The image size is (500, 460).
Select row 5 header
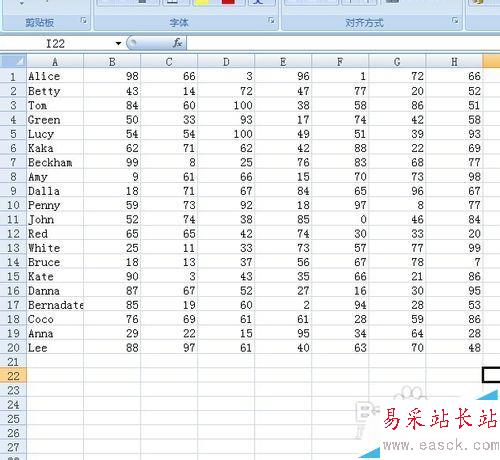click(13, 134)
